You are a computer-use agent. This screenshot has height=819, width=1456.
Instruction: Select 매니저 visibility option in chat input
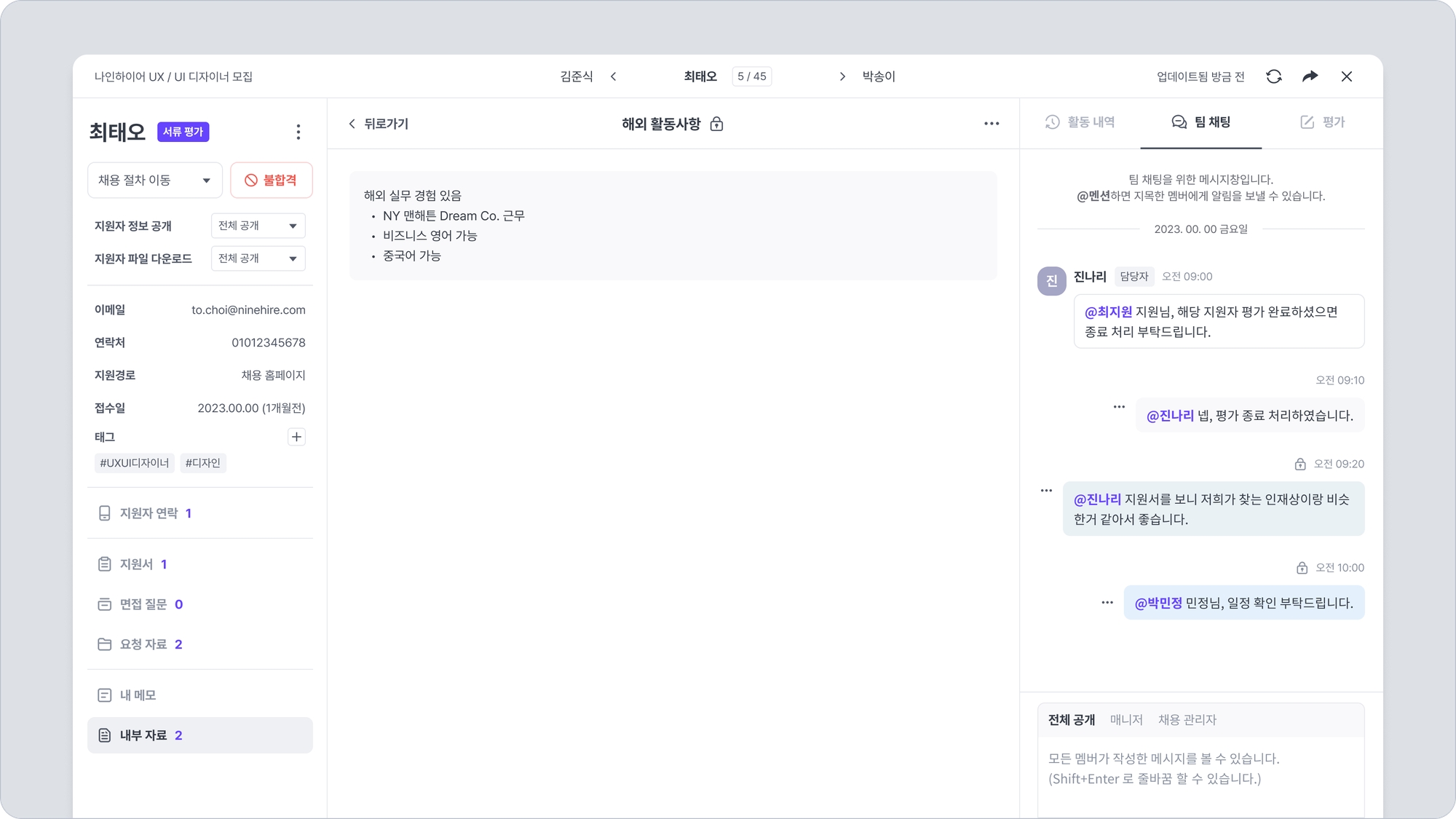(1125, 719)
